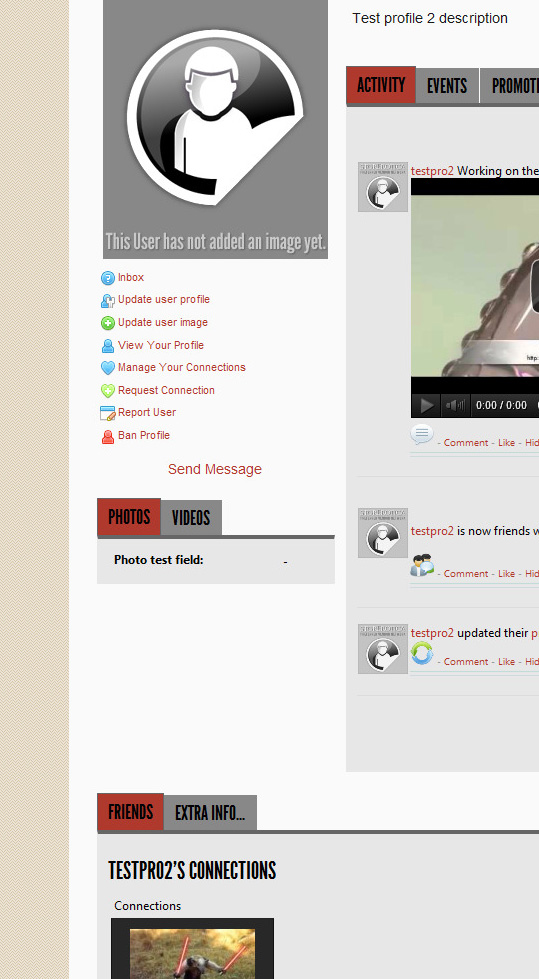
Task: Click the blue heart Manage Connections icon
Action: pyautogui.click(x=107, y=368)
